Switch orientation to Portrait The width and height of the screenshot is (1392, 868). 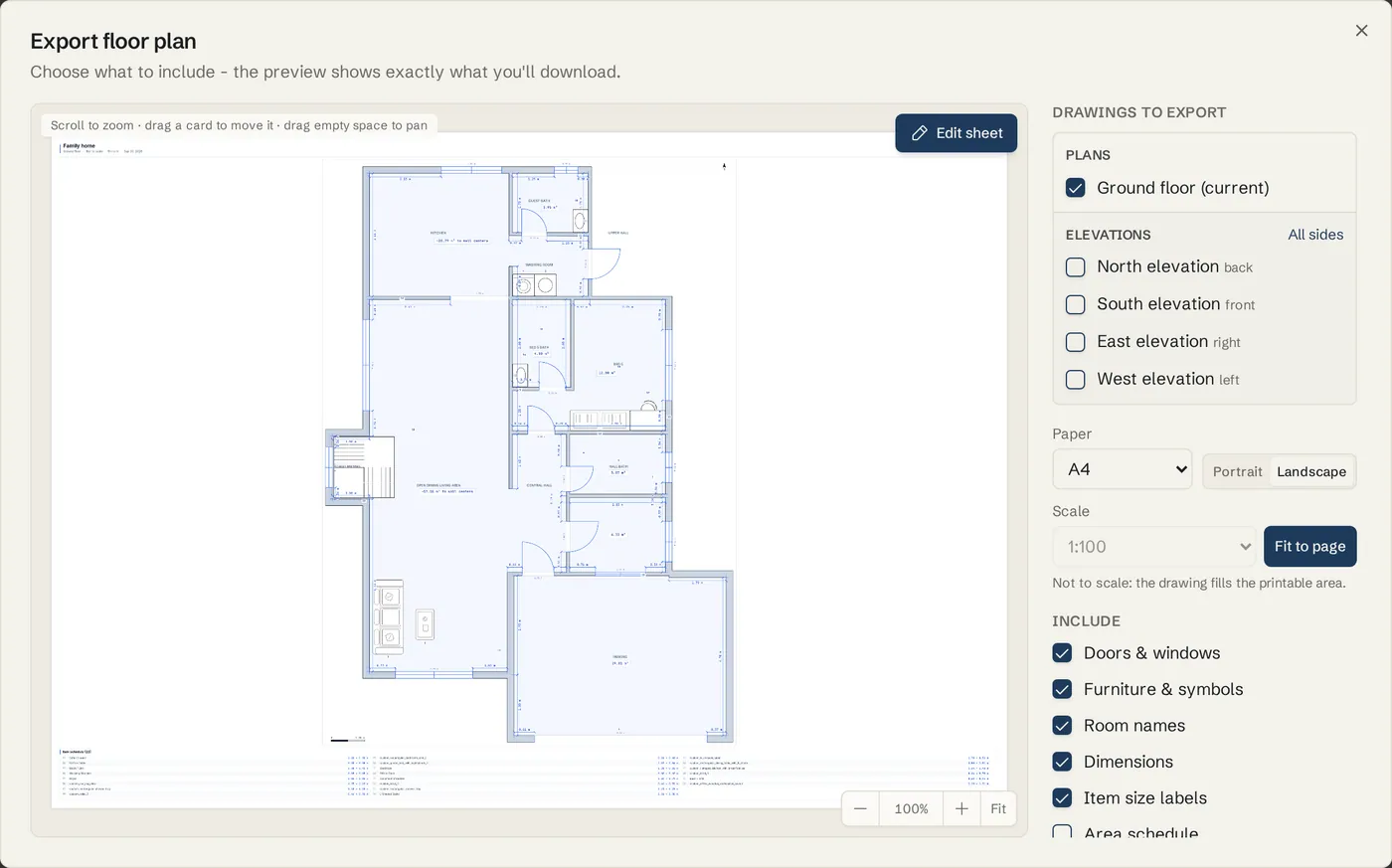1237,472
